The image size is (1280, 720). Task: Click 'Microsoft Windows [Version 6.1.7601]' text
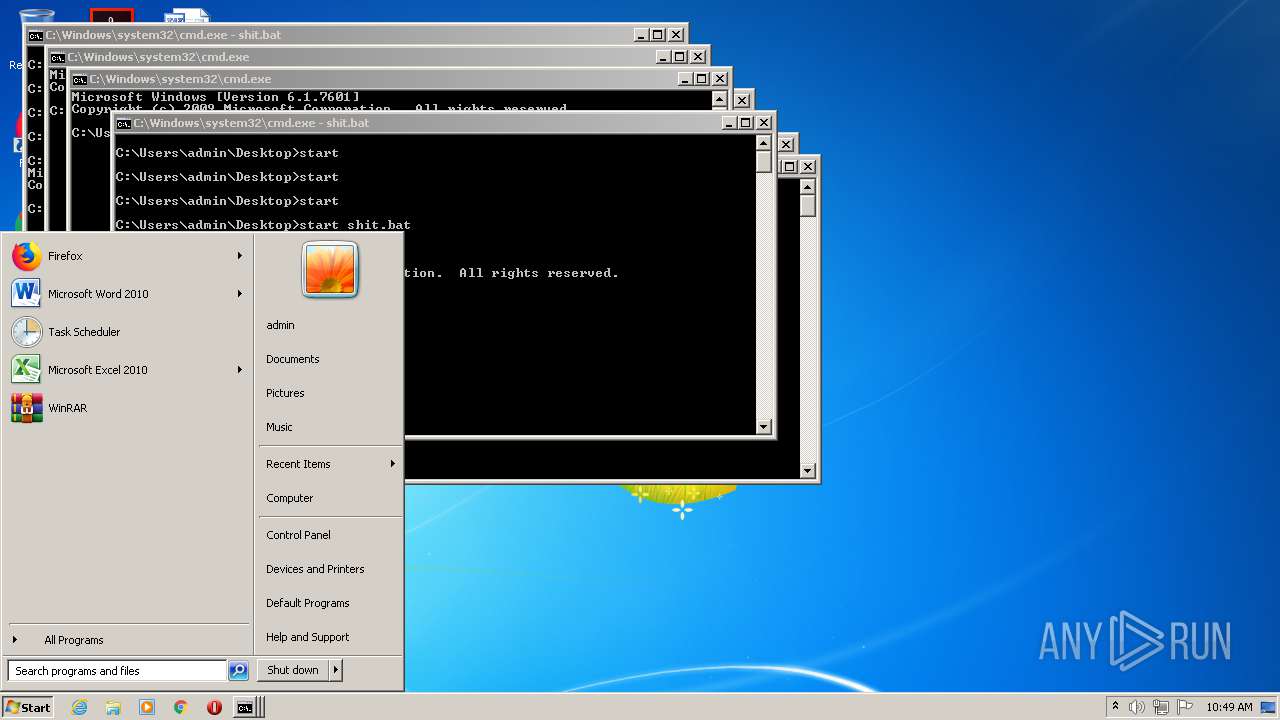tap(215, 97)
